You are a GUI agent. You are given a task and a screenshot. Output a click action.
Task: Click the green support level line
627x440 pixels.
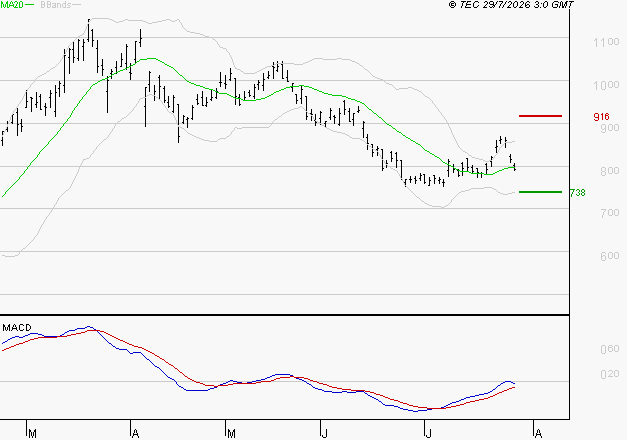click(540, 192)
